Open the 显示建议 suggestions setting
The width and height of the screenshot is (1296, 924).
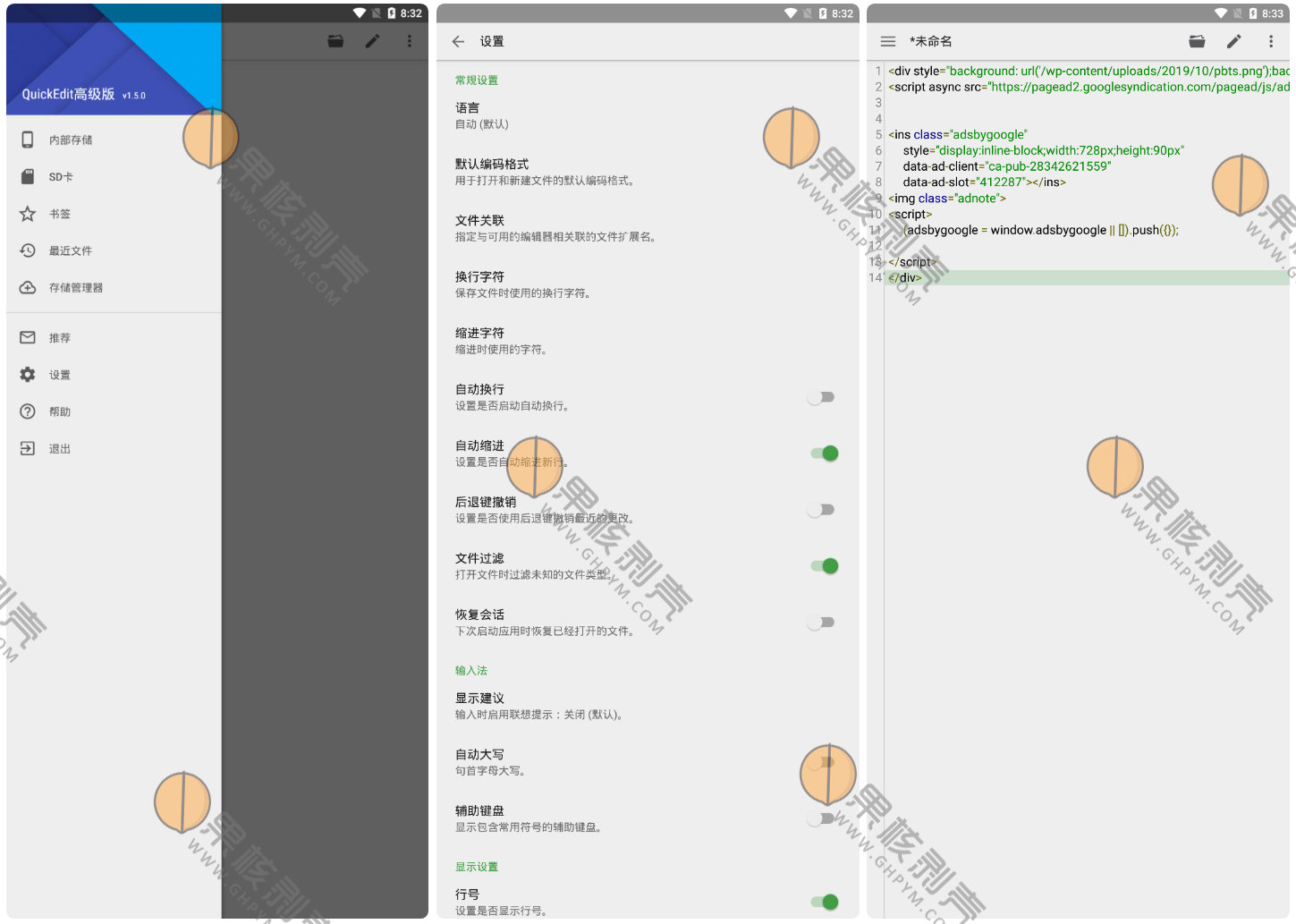point(648,706)
